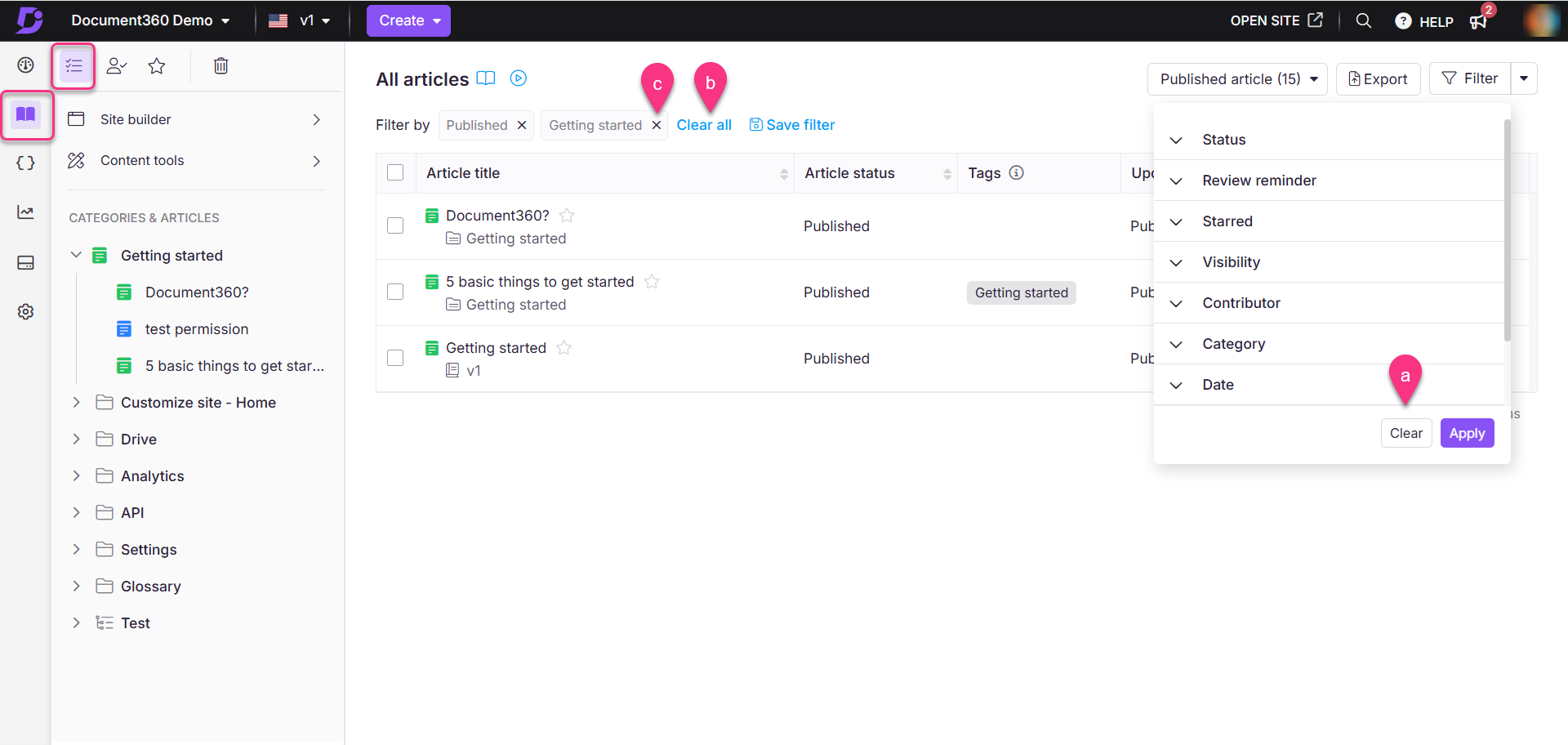Select the Test category in tree
Screen dimensions: 1568x745
pyautogui.click(x=135, y=623)
